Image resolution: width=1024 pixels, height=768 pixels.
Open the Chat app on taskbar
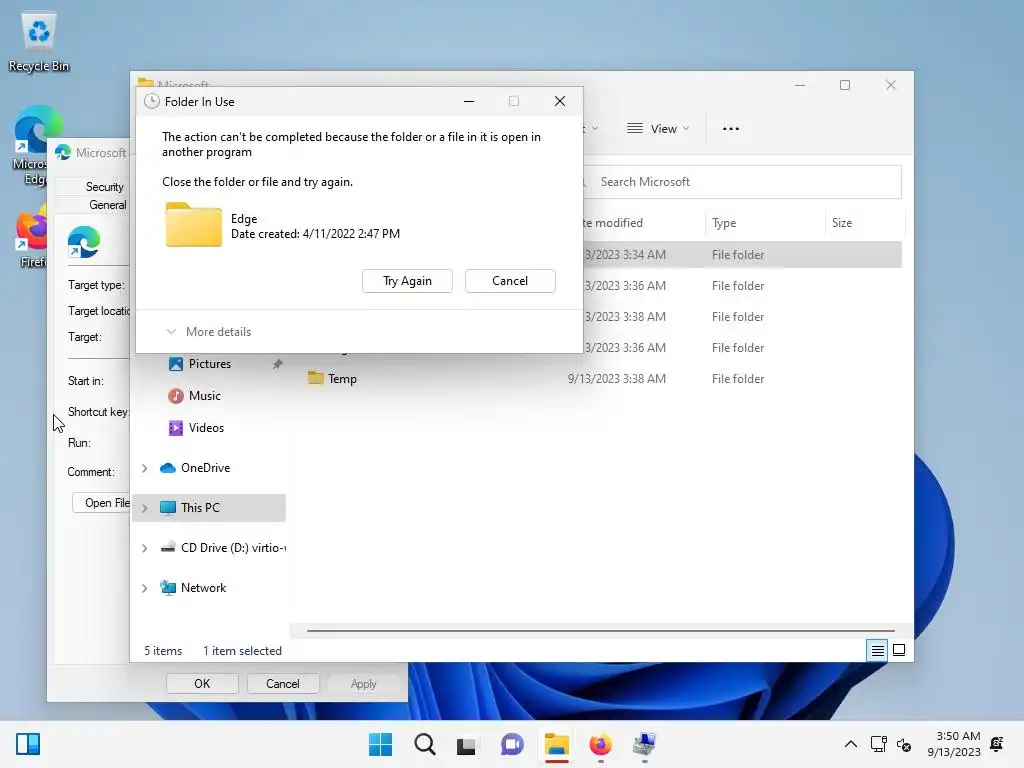coord(512,744)
